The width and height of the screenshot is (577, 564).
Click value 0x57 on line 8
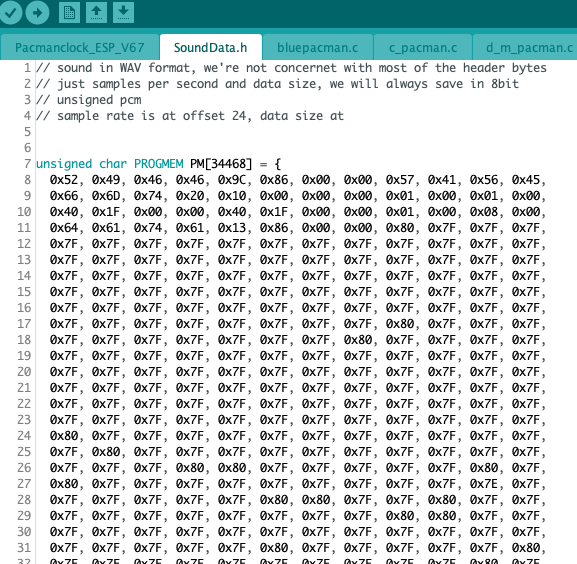(x=400, y=180)
